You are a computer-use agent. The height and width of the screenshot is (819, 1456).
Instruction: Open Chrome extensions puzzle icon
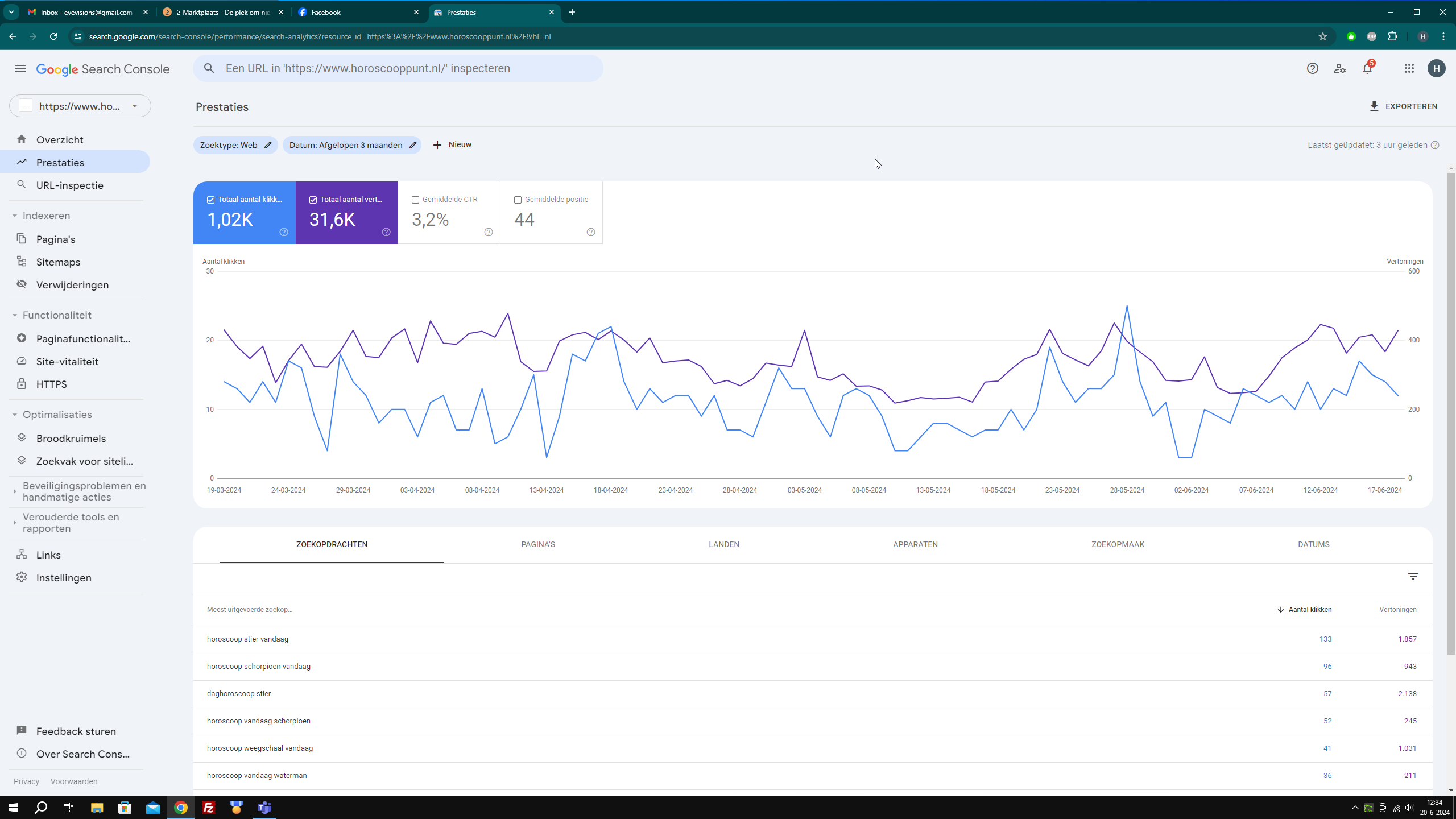1392,36
